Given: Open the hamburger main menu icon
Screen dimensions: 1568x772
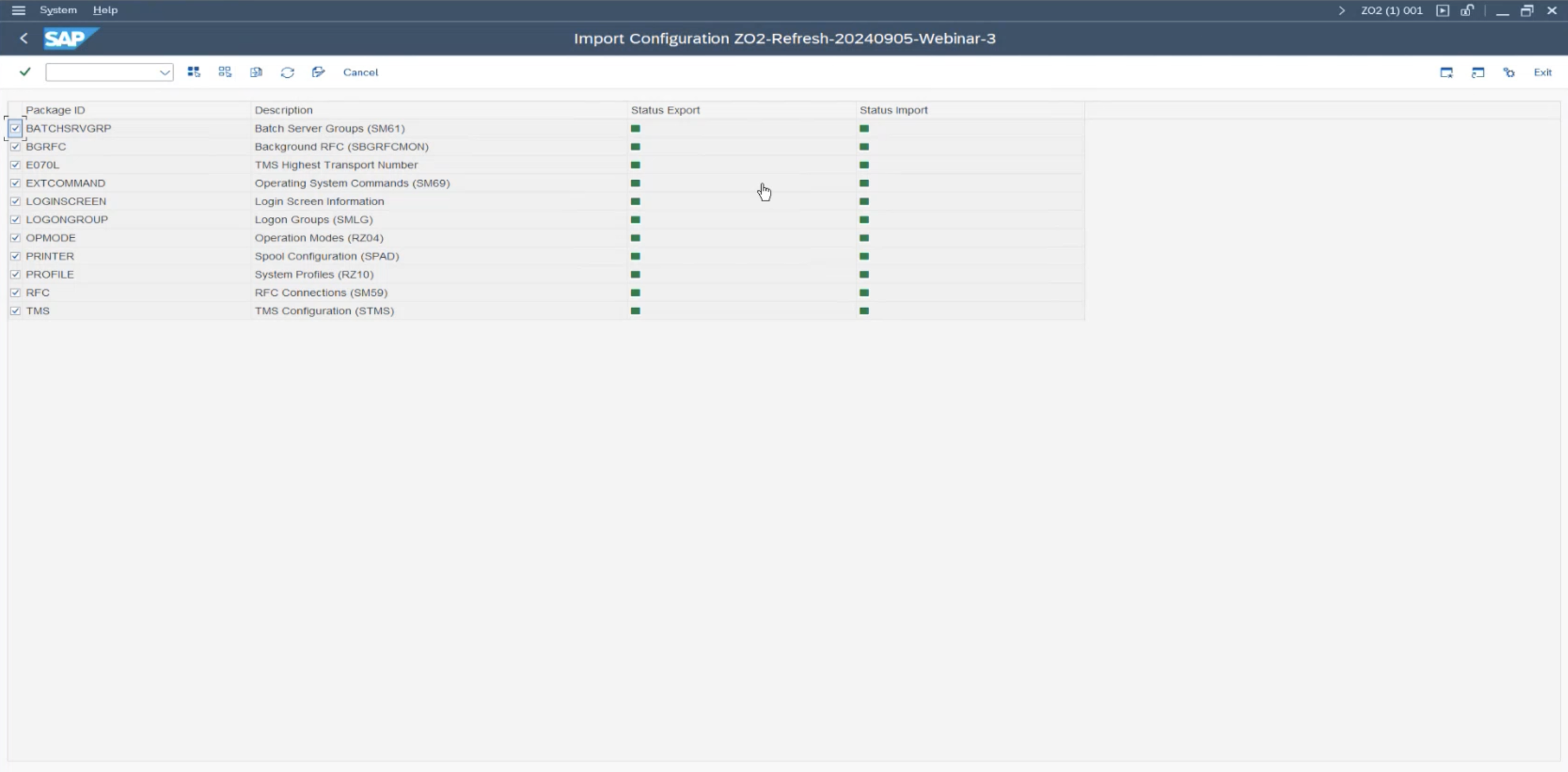Looking at the screenshot, I should [x=18, y=10].
